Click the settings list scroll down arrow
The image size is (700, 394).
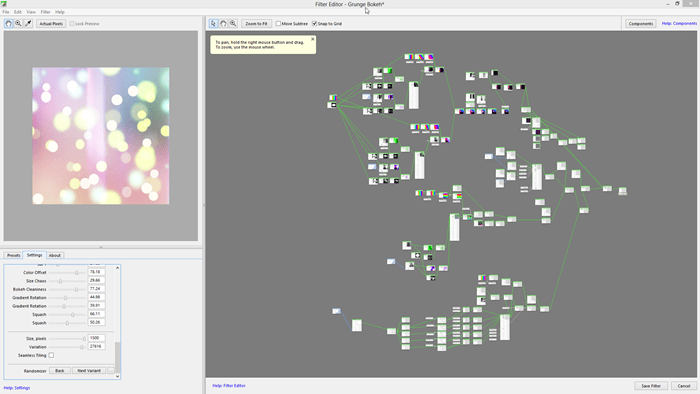pos(117,376)
